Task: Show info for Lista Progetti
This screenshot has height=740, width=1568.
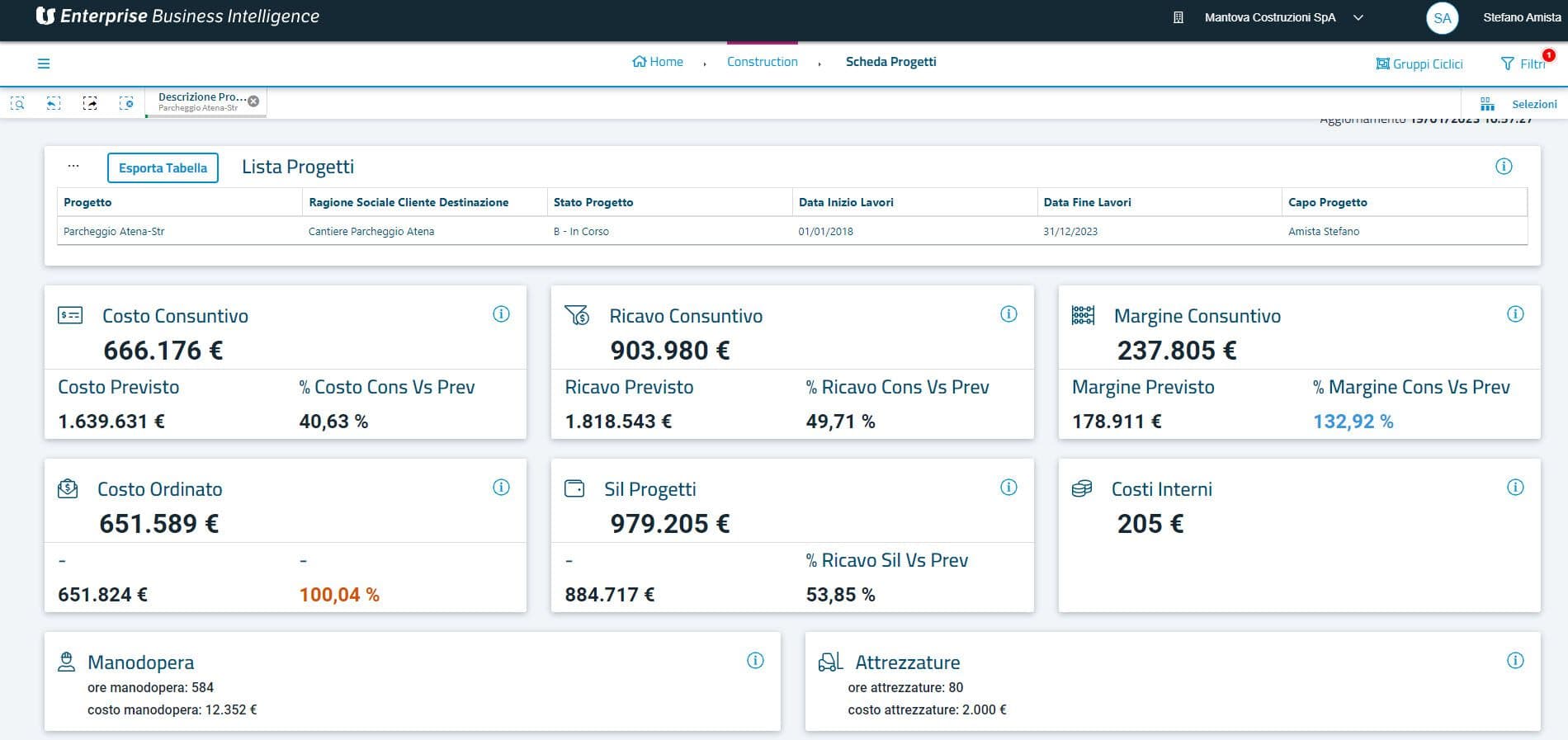Action: pos(1504,167)
